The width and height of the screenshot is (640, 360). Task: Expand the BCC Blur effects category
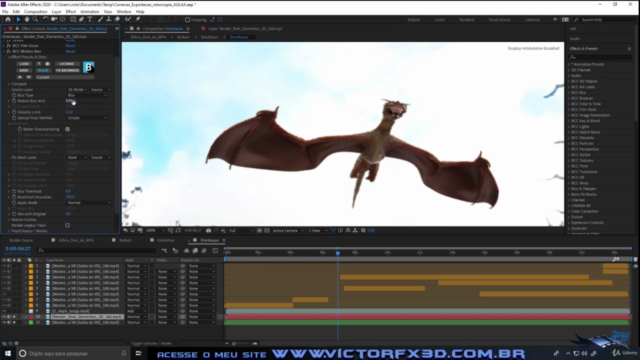pyautogui.click(x=569, y=93)
